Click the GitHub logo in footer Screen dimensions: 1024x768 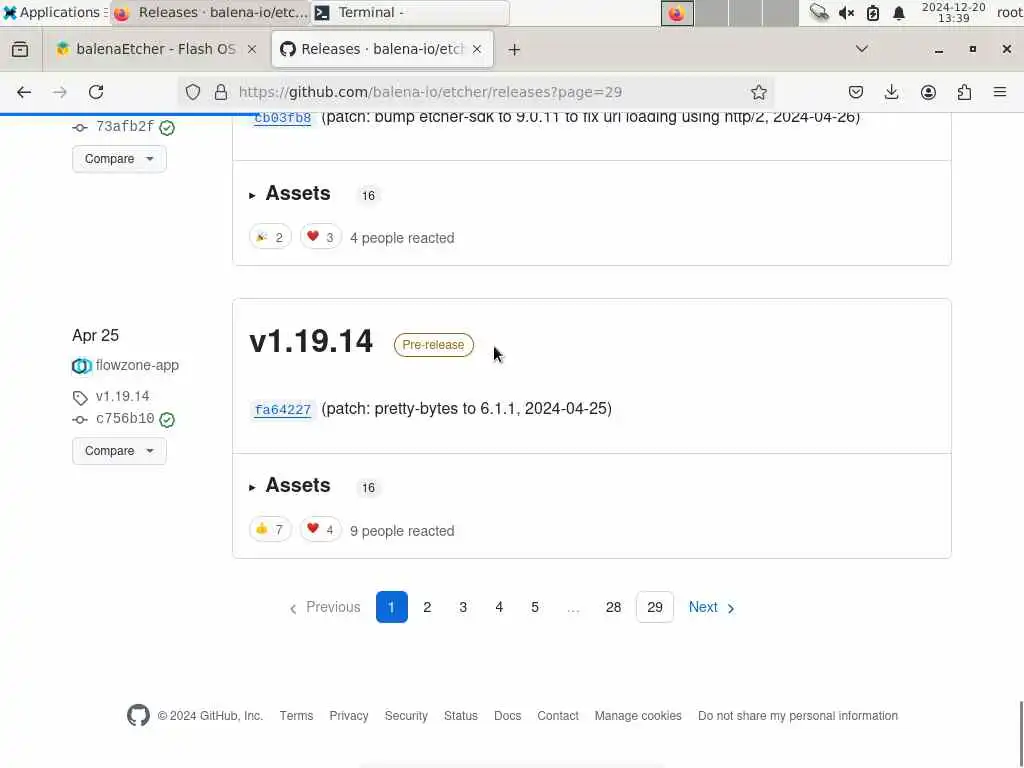pos(138,716)
